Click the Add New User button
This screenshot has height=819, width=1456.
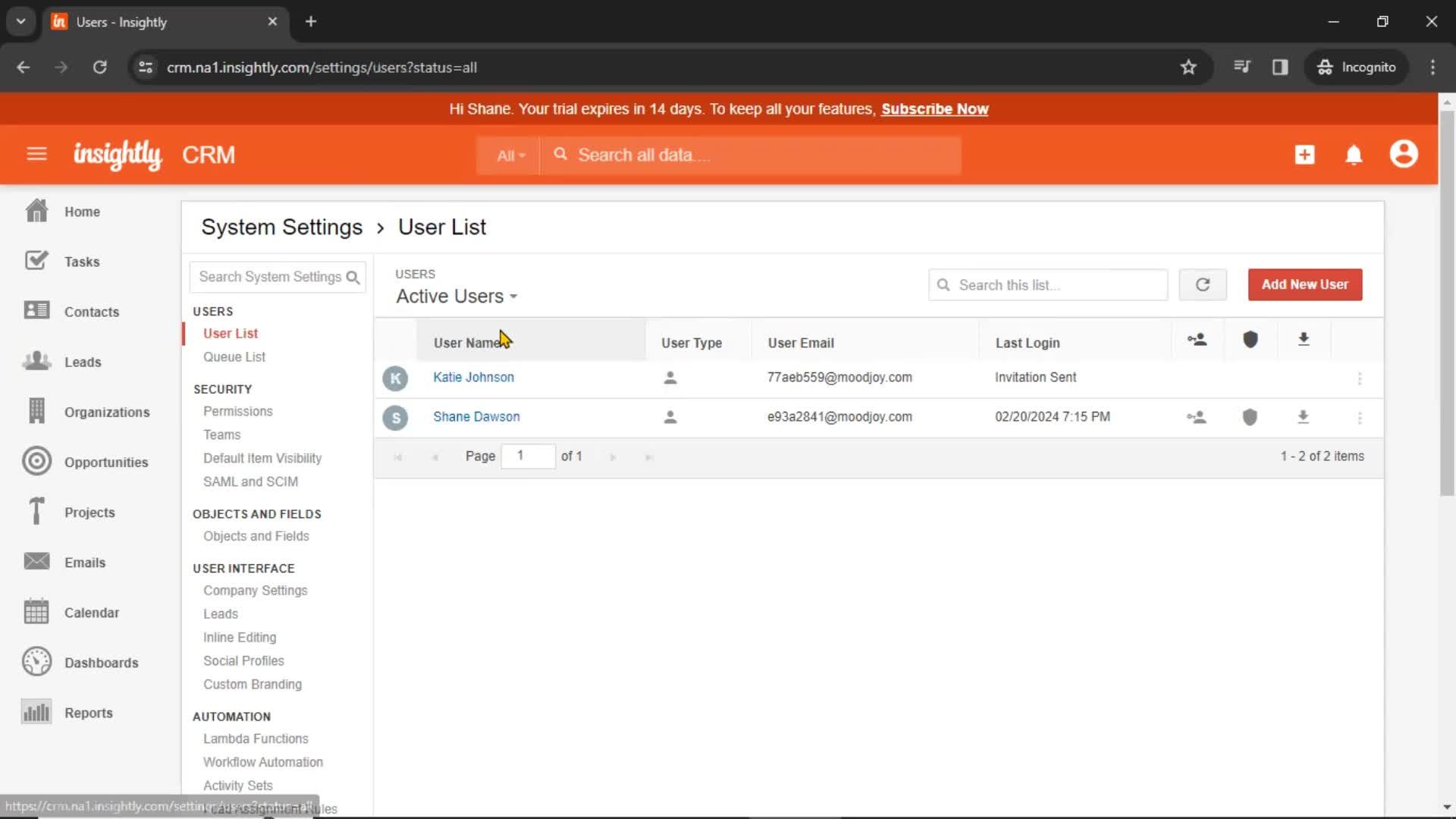pyautogui.click(x=1304, y=284)
